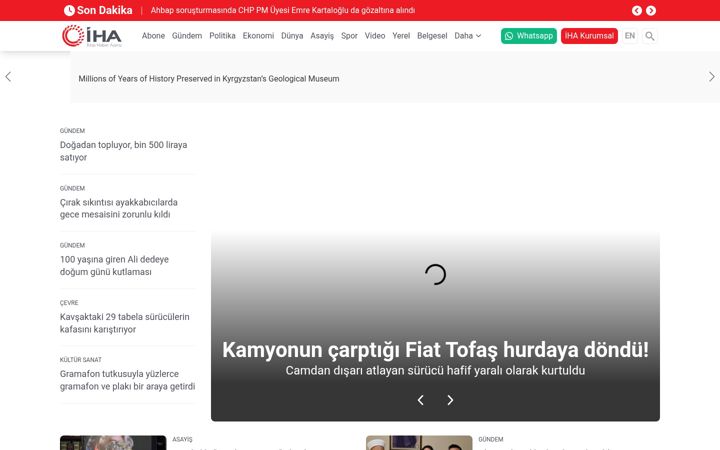Image resolution: width=720 pixels, height=450 pixels.
Task: Open article 'Doğadan topluyor, bin 500 liraya satıyor'
Action: click(124, 151)
